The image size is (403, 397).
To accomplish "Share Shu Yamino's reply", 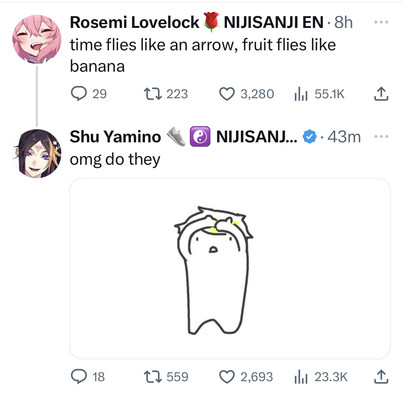I will pyautogui.click(x=381, y=377).
